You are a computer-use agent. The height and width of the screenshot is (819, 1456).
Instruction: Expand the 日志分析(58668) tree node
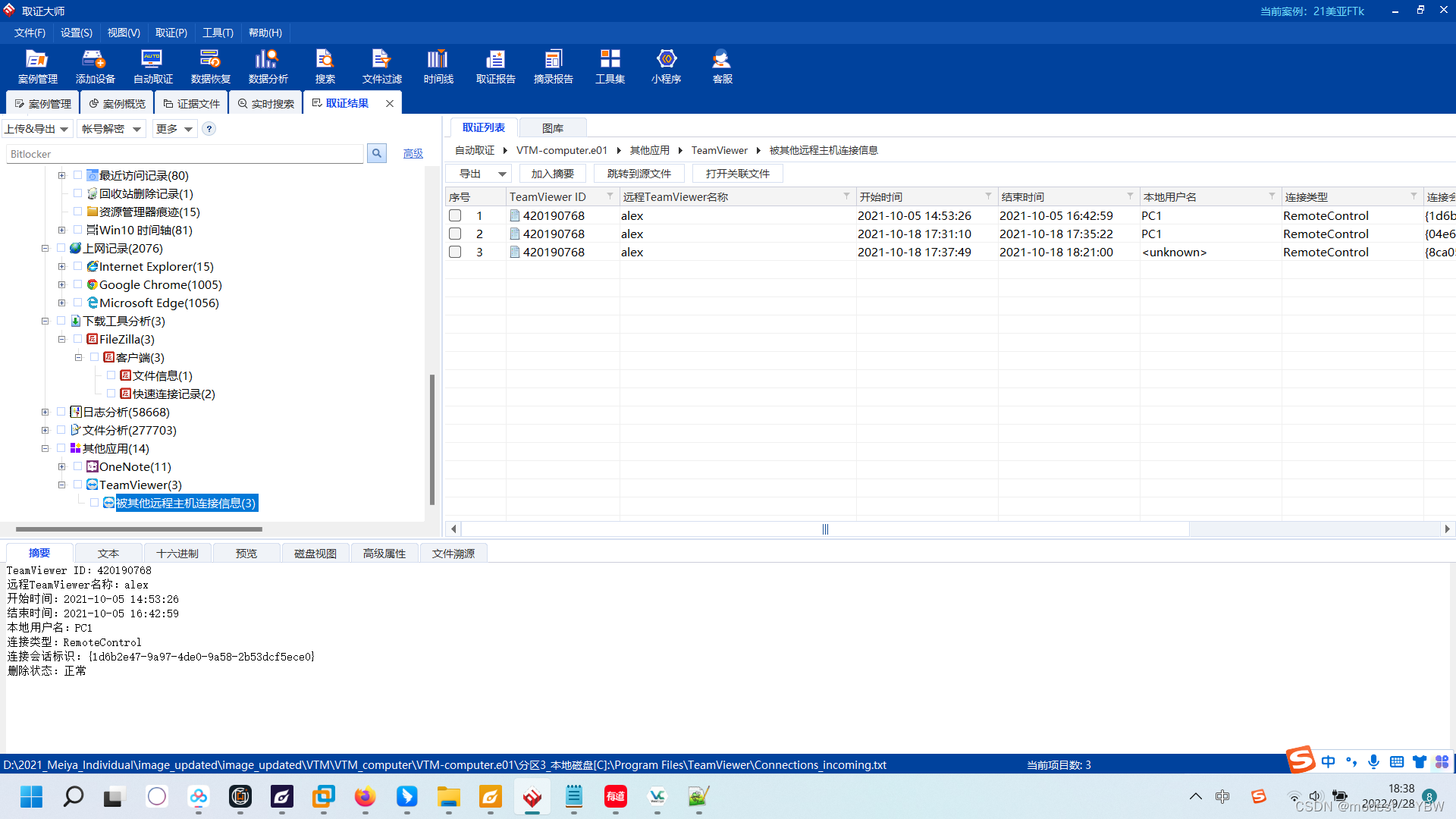[45, 413]
